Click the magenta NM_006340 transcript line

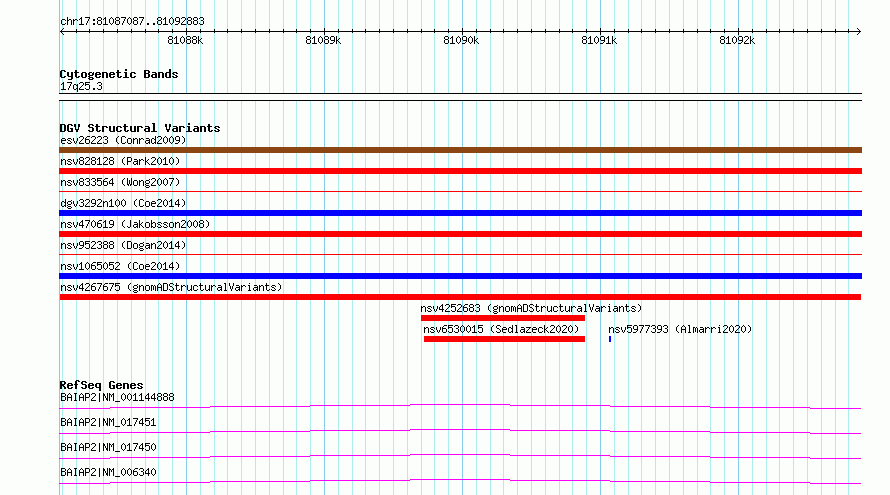tap(460, 480)
